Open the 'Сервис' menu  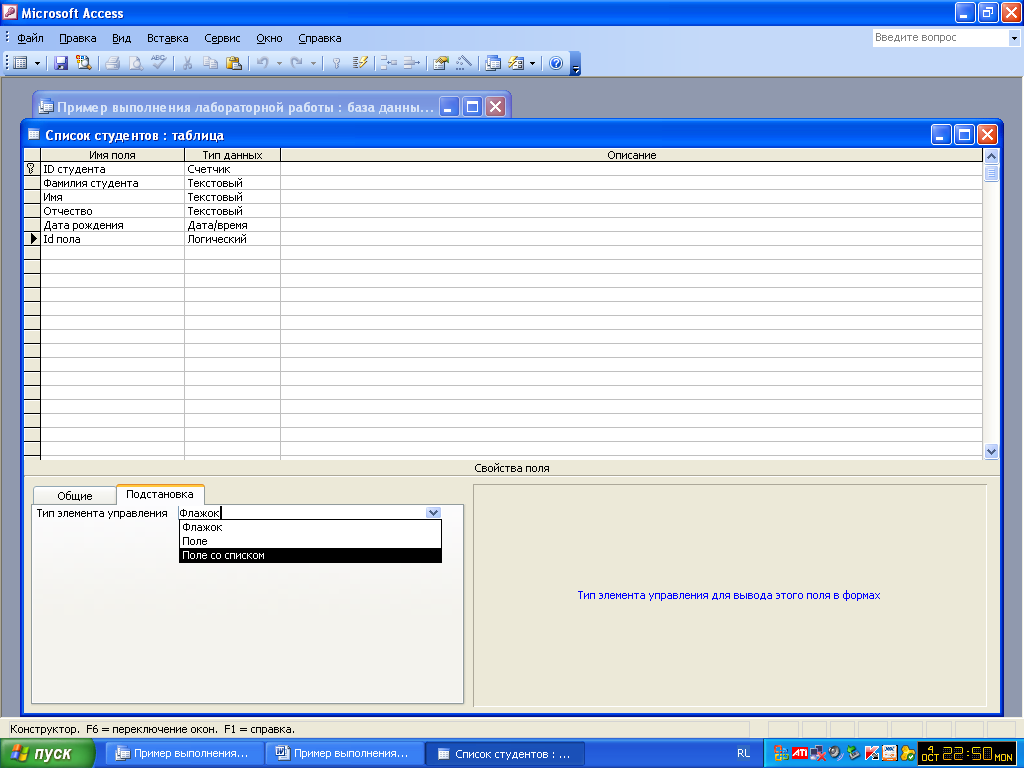[x=222, y=38]
